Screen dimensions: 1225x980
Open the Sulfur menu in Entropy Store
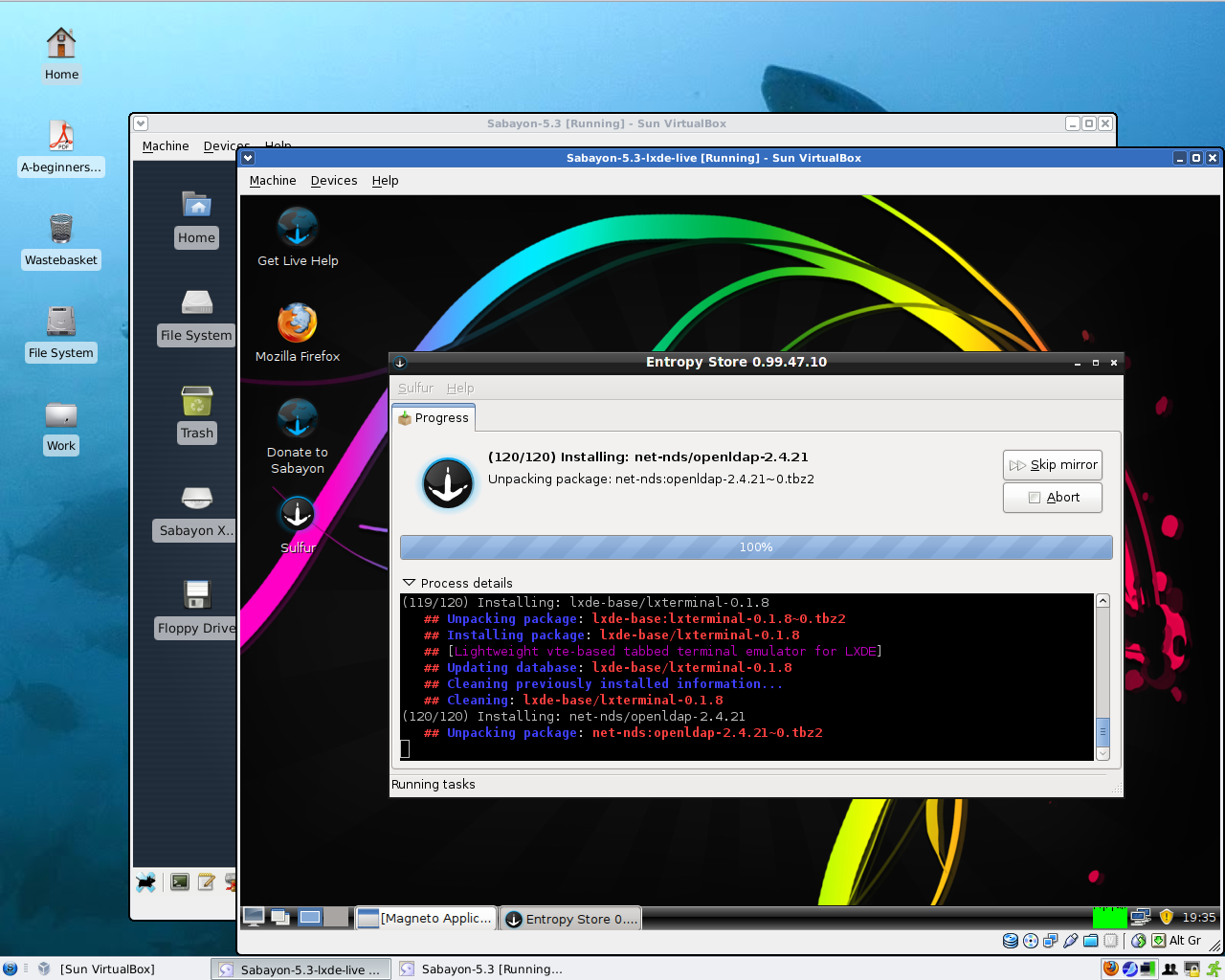coord(416,388)
